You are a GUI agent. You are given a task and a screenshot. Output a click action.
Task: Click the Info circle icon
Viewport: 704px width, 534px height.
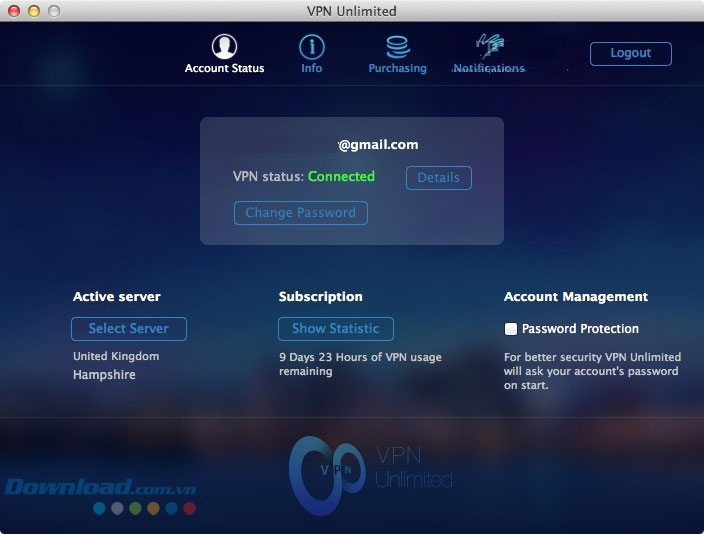pyautogui.click(x=312, y=46)
